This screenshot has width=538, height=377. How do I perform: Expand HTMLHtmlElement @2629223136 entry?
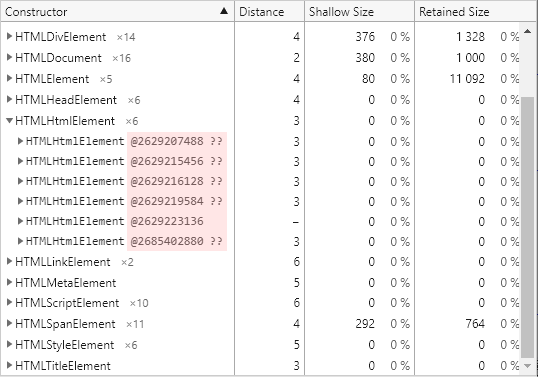tap(20, 221)
